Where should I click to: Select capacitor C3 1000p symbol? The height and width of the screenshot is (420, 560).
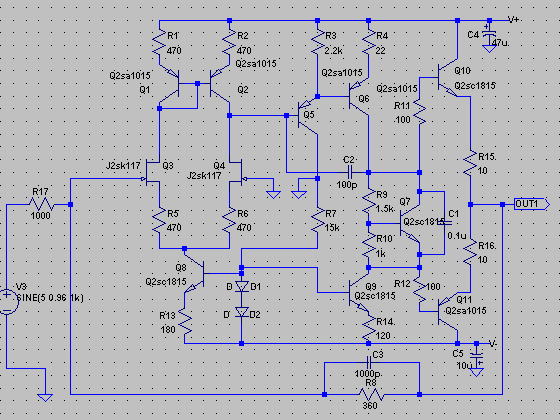tap(370, 362)
